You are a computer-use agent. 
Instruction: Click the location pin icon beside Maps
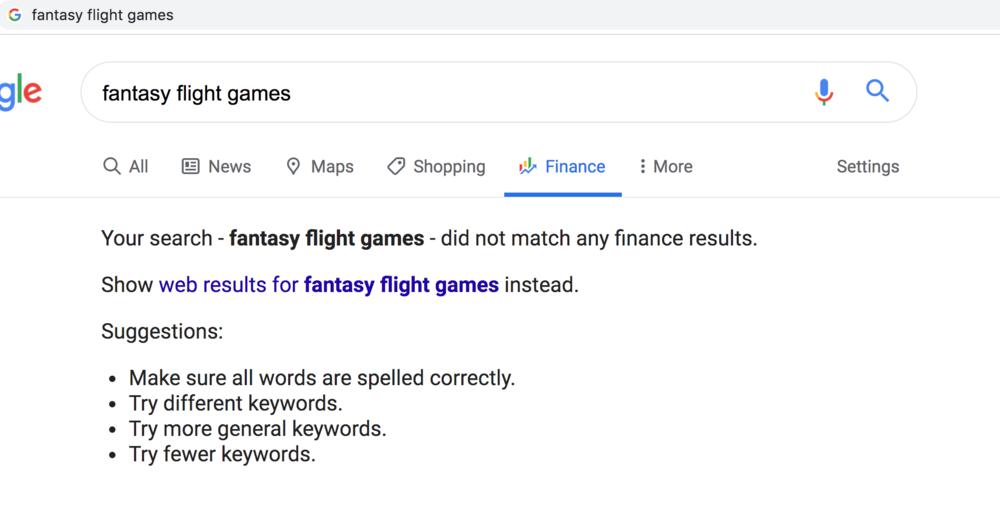(x=293, y=167)
